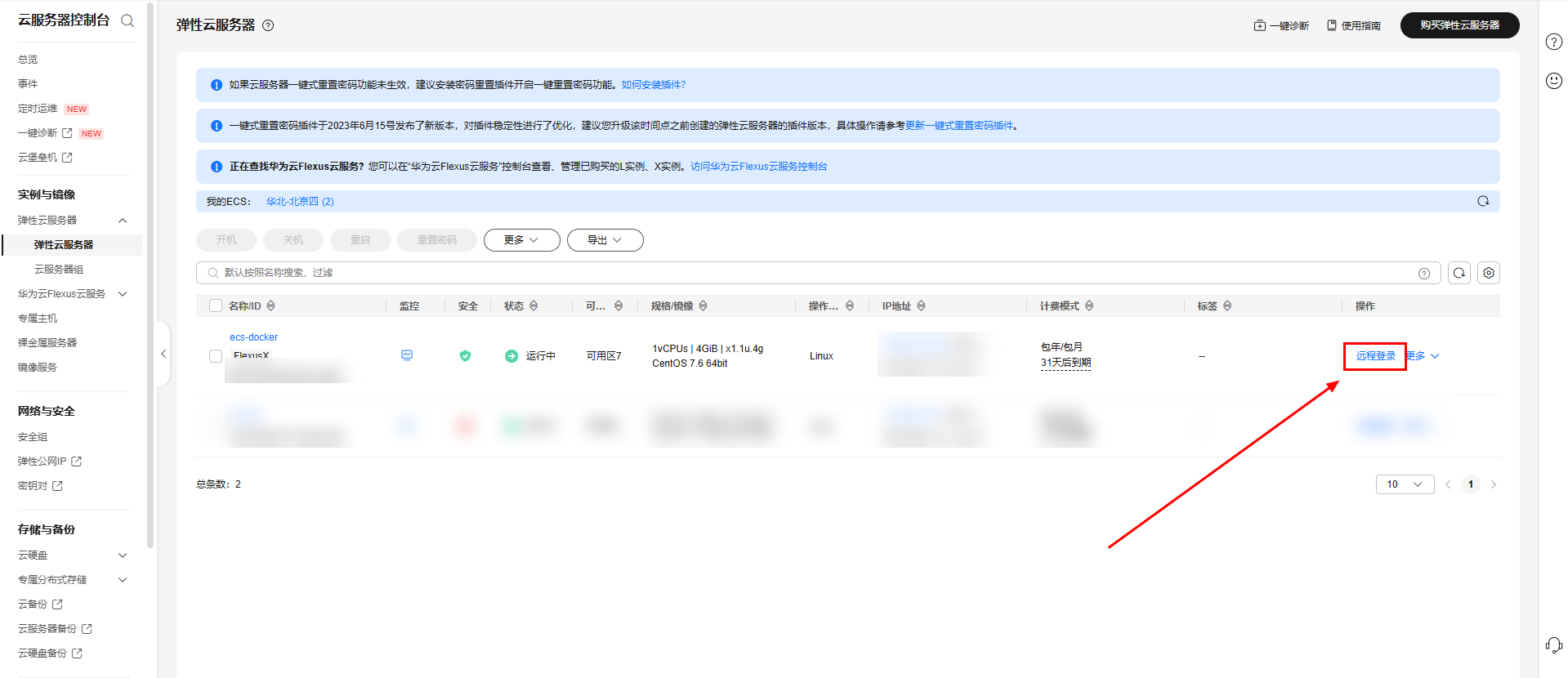Click refresh button beside search box
The image size is (1568, 678).
[x=1459, y=273]
